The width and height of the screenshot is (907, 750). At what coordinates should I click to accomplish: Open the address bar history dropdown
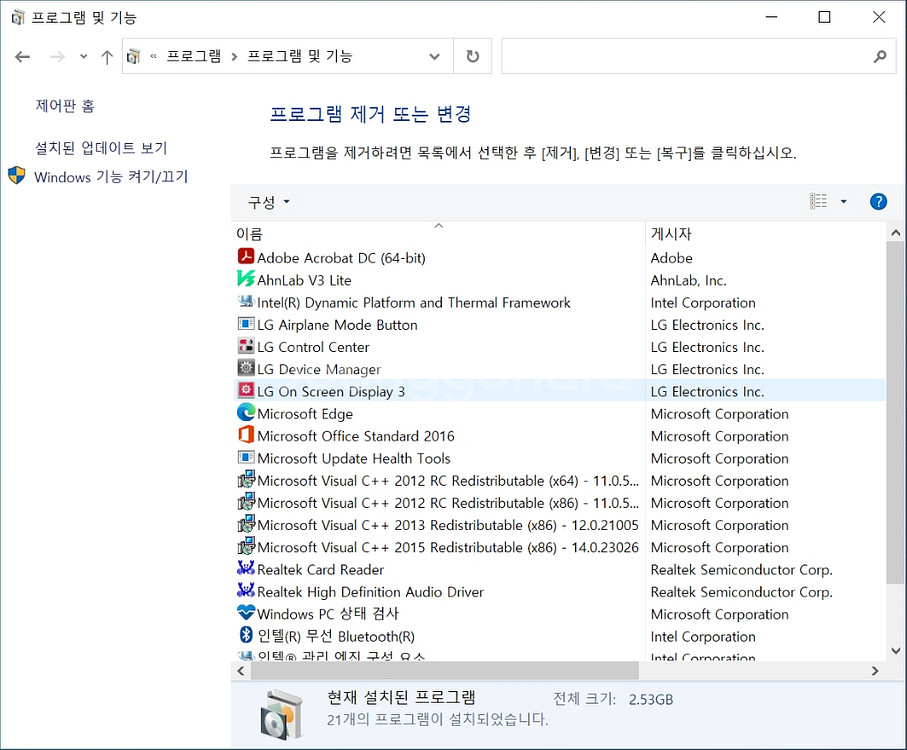pos(434,56)
